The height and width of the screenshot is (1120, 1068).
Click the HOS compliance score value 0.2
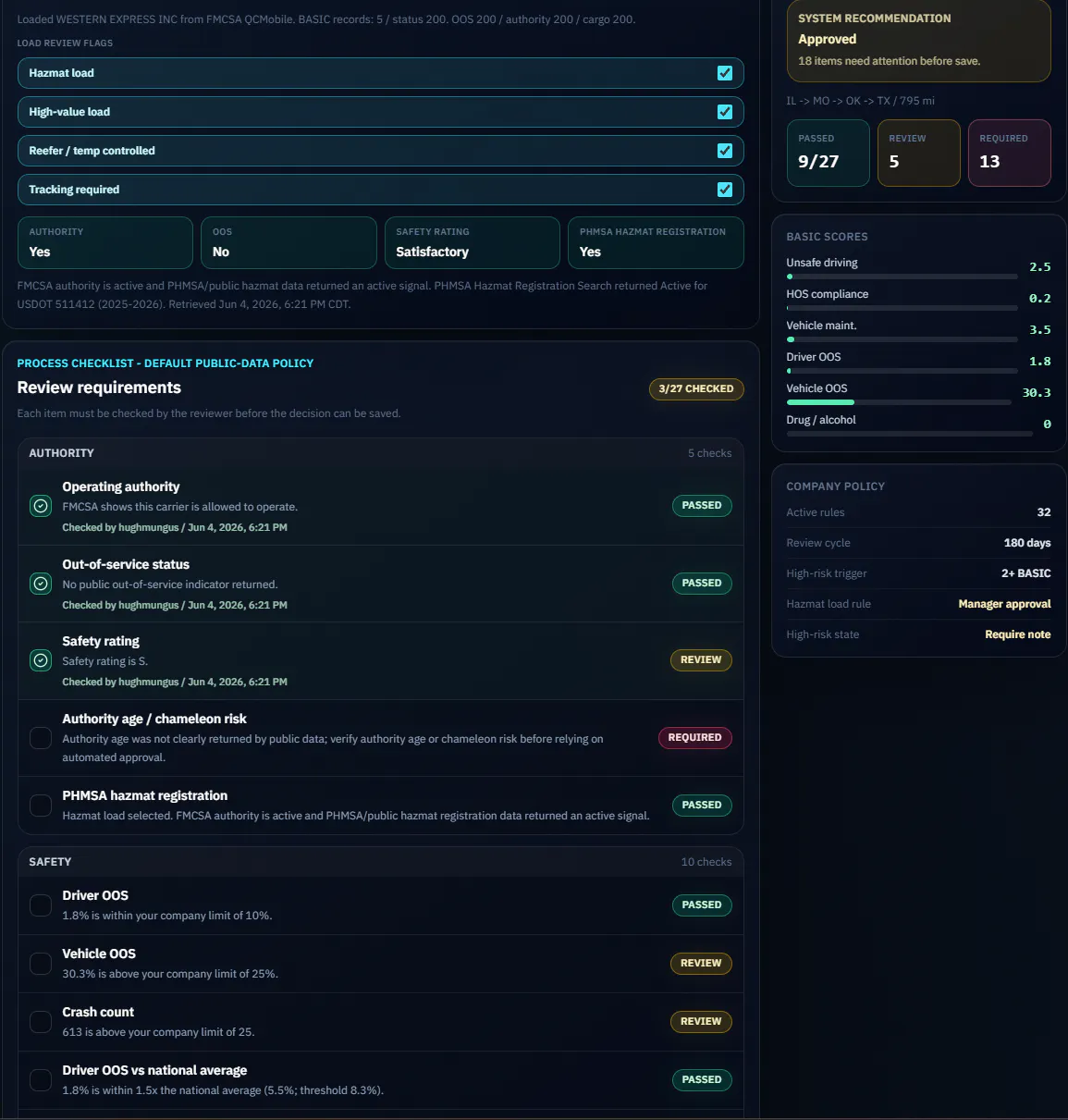pos(1040,299)
